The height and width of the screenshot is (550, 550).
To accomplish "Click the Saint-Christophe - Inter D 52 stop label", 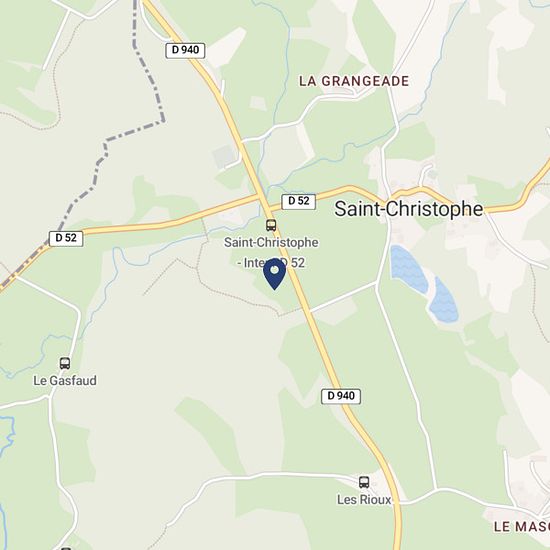I will click(x=271, y=253).
